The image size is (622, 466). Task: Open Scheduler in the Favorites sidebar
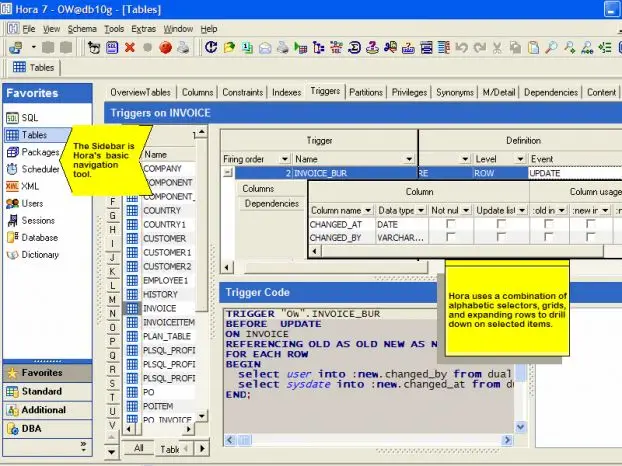[33, 169]
